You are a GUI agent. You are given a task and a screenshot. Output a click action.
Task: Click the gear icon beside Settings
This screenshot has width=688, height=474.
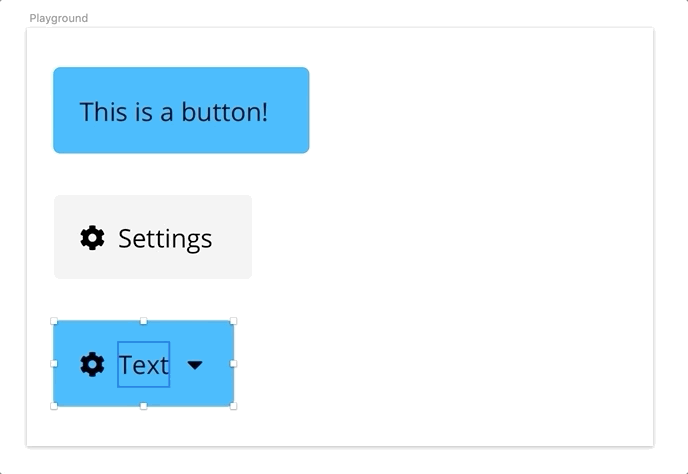[x=93, y=238]
